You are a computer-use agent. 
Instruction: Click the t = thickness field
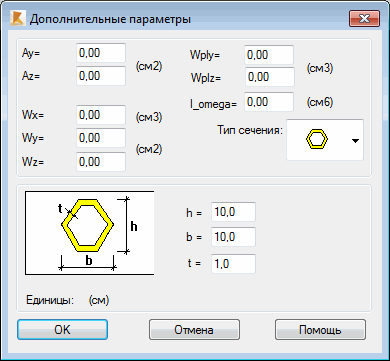(233, 264)
